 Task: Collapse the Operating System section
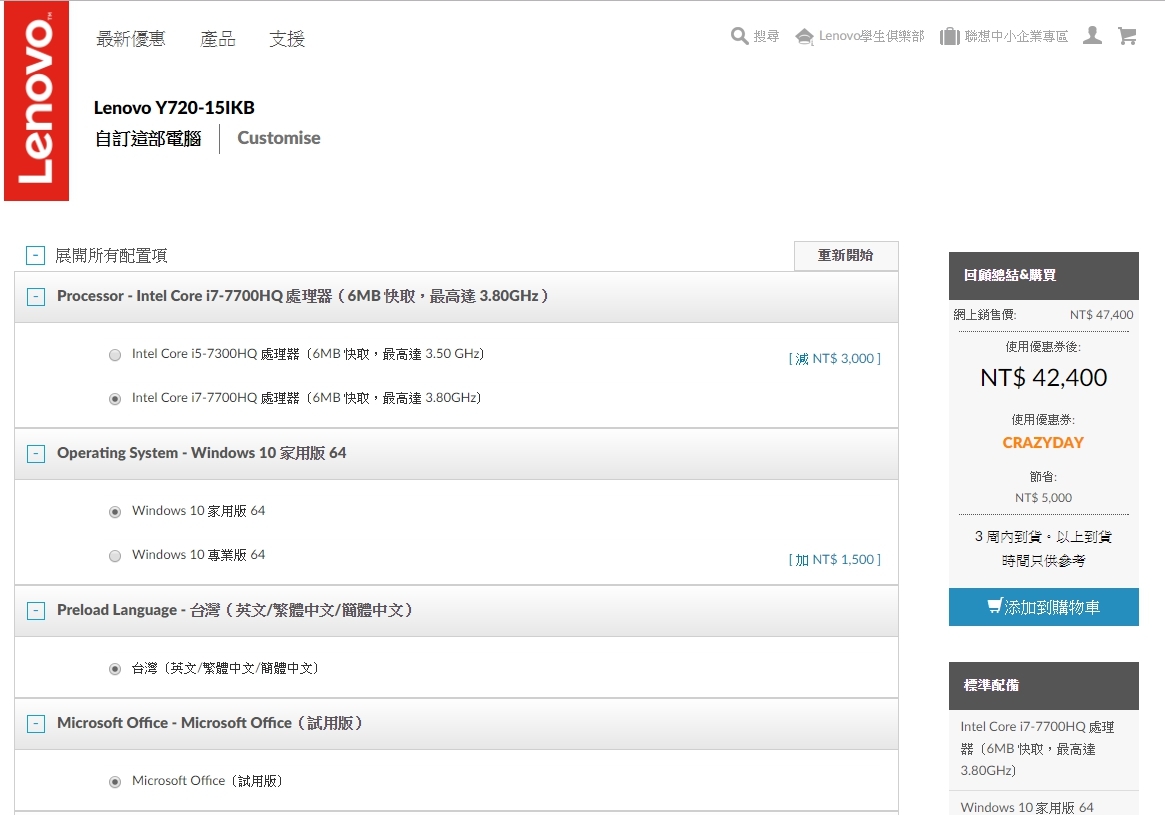pyautogui.click(x=36, y=454)
